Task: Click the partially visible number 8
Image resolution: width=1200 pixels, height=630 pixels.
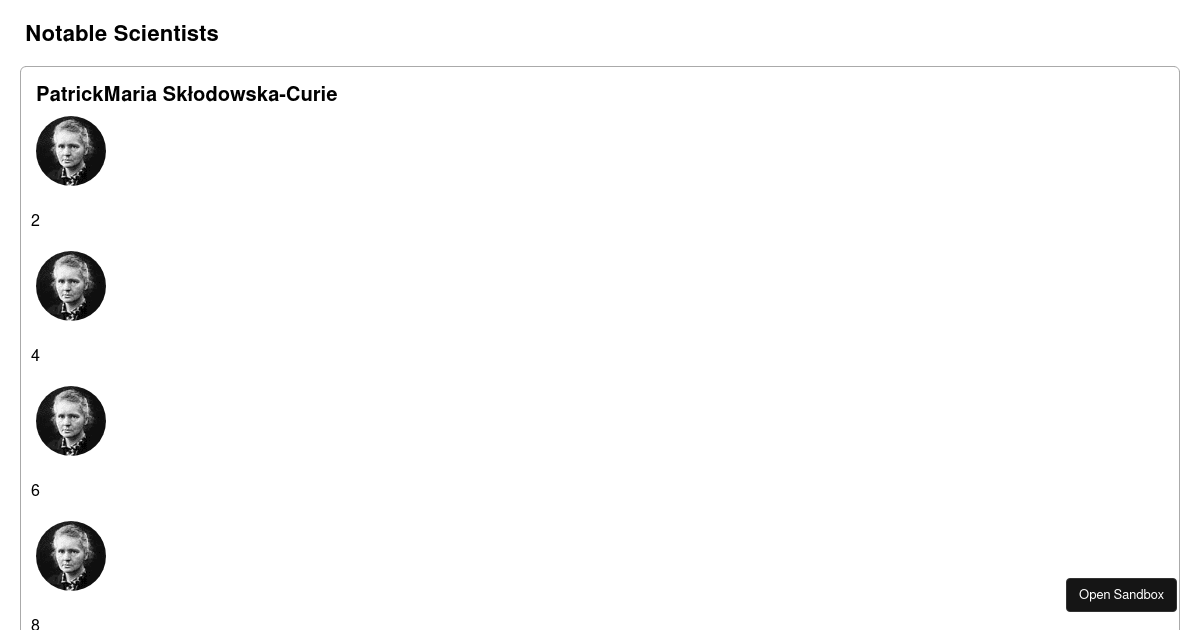Action: coord(35,624)
